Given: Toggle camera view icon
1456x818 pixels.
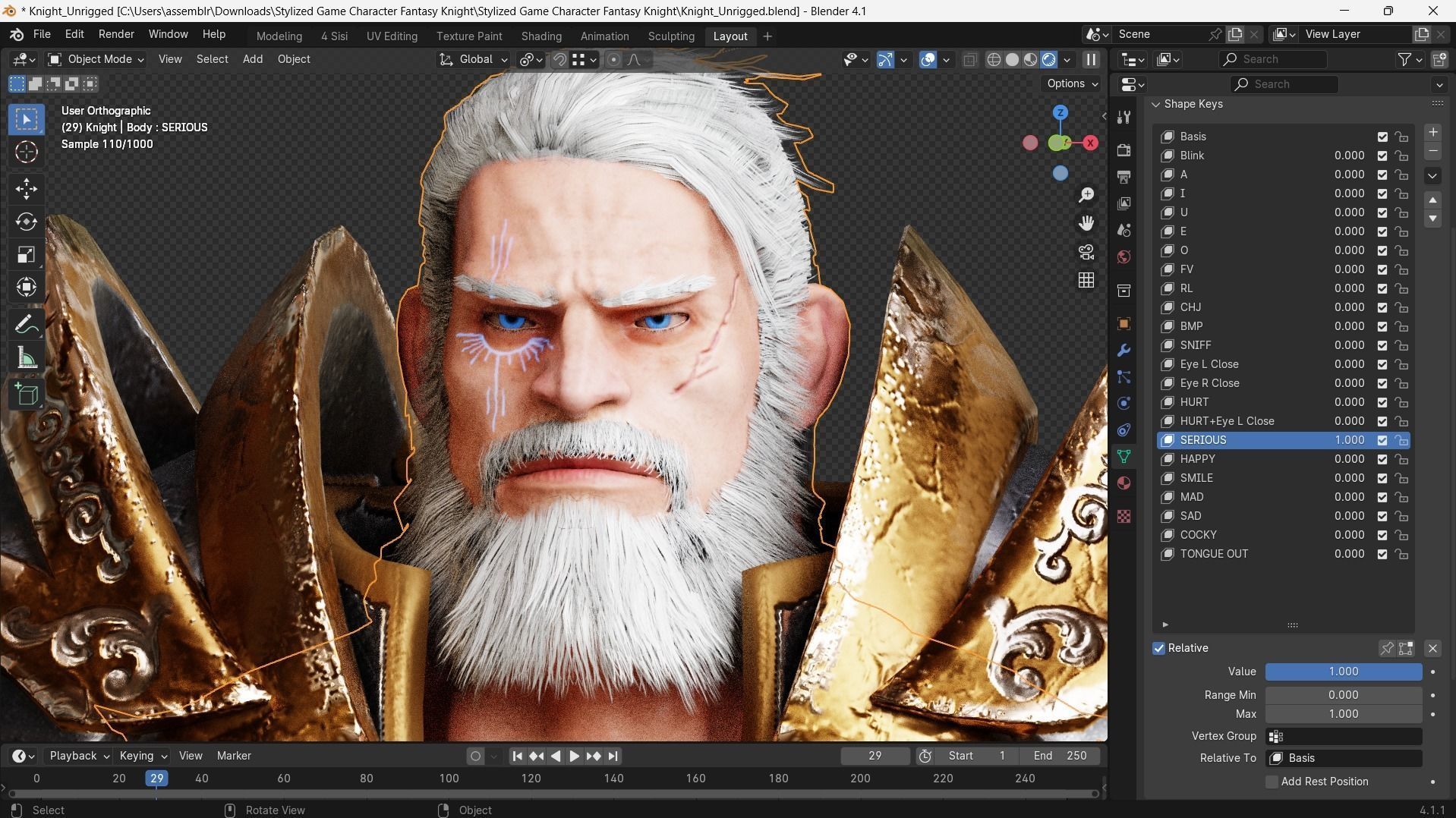Looking at the screenshot, I should click(1086, 252).
